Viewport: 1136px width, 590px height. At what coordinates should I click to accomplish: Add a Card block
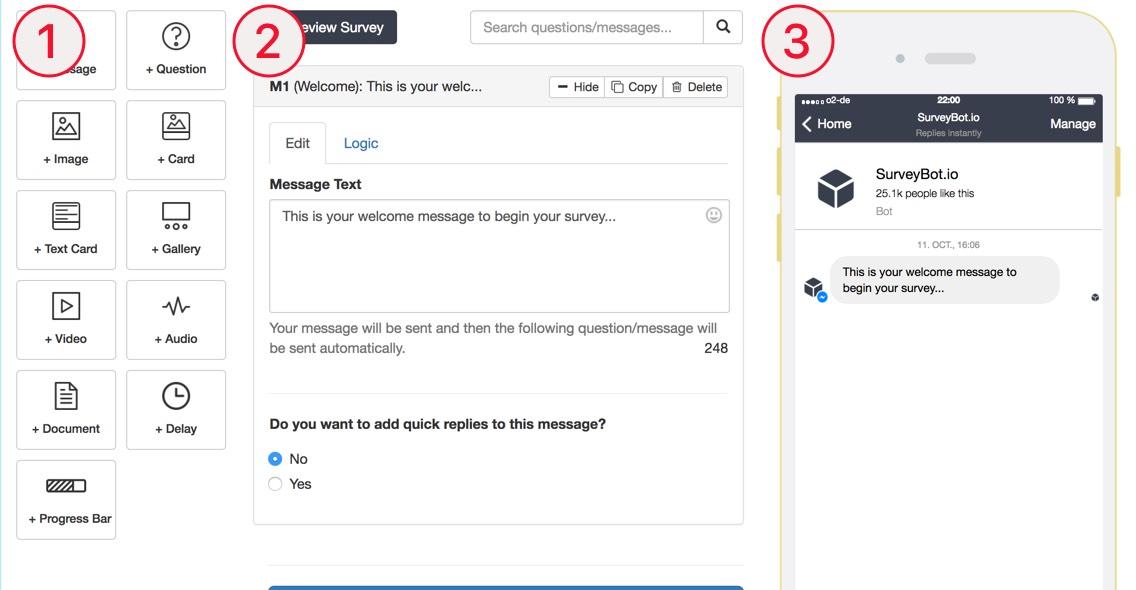click(176, 140)
